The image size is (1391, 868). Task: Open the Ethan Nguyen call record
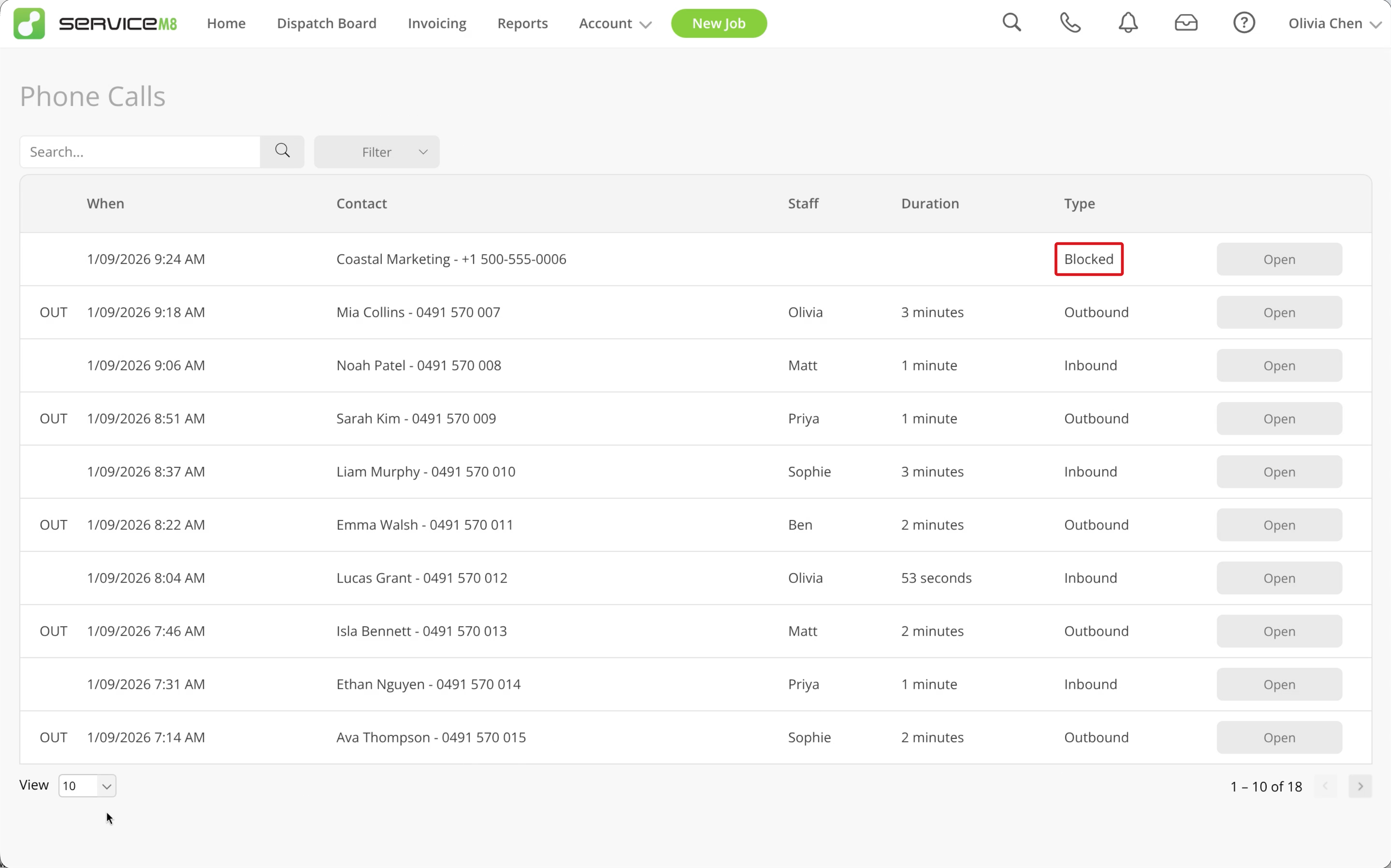coord(1279,684)
